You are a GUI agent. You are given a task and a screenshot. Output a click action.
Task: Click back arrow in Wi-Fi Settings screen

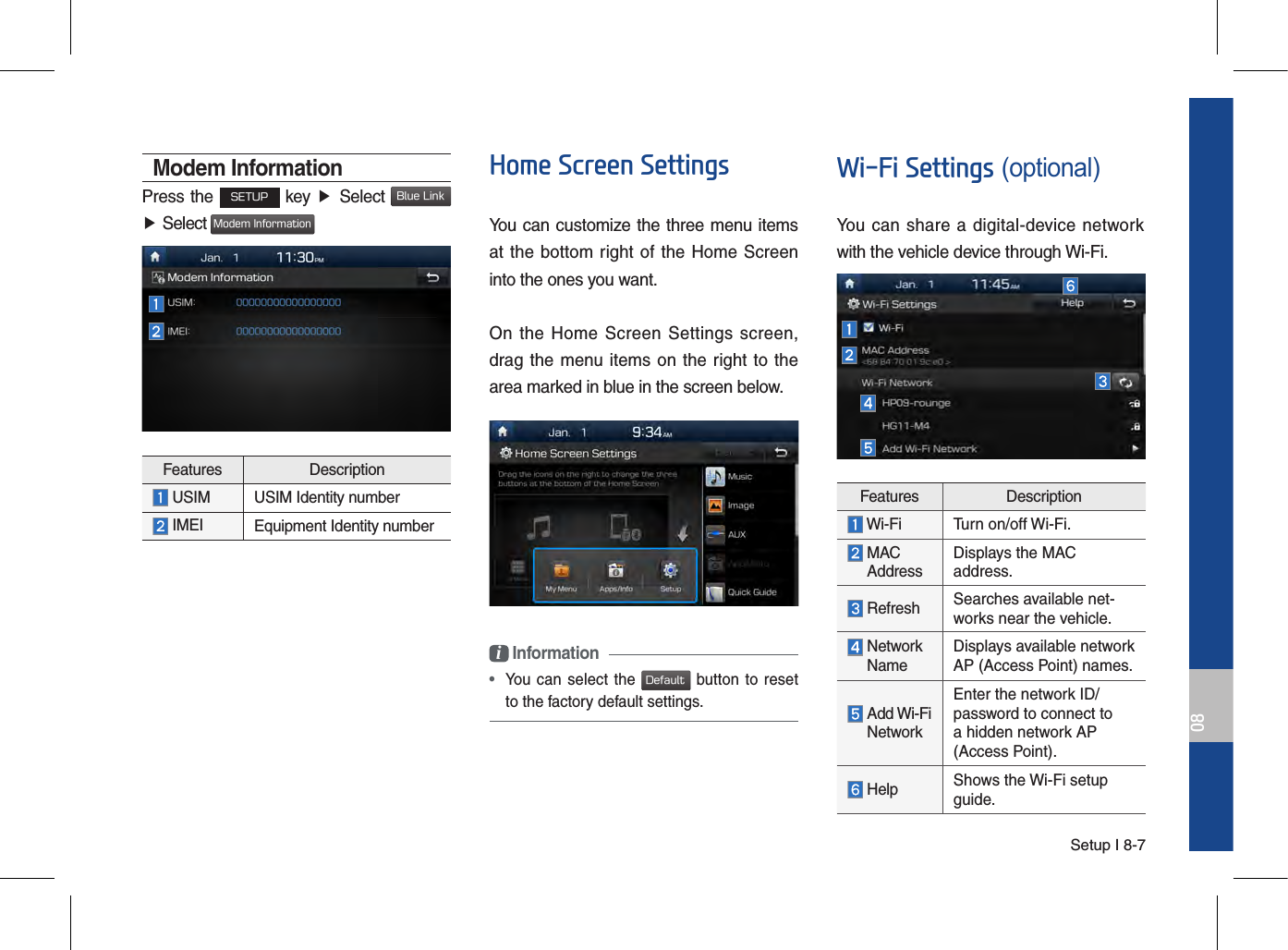tap(1128, 303)
